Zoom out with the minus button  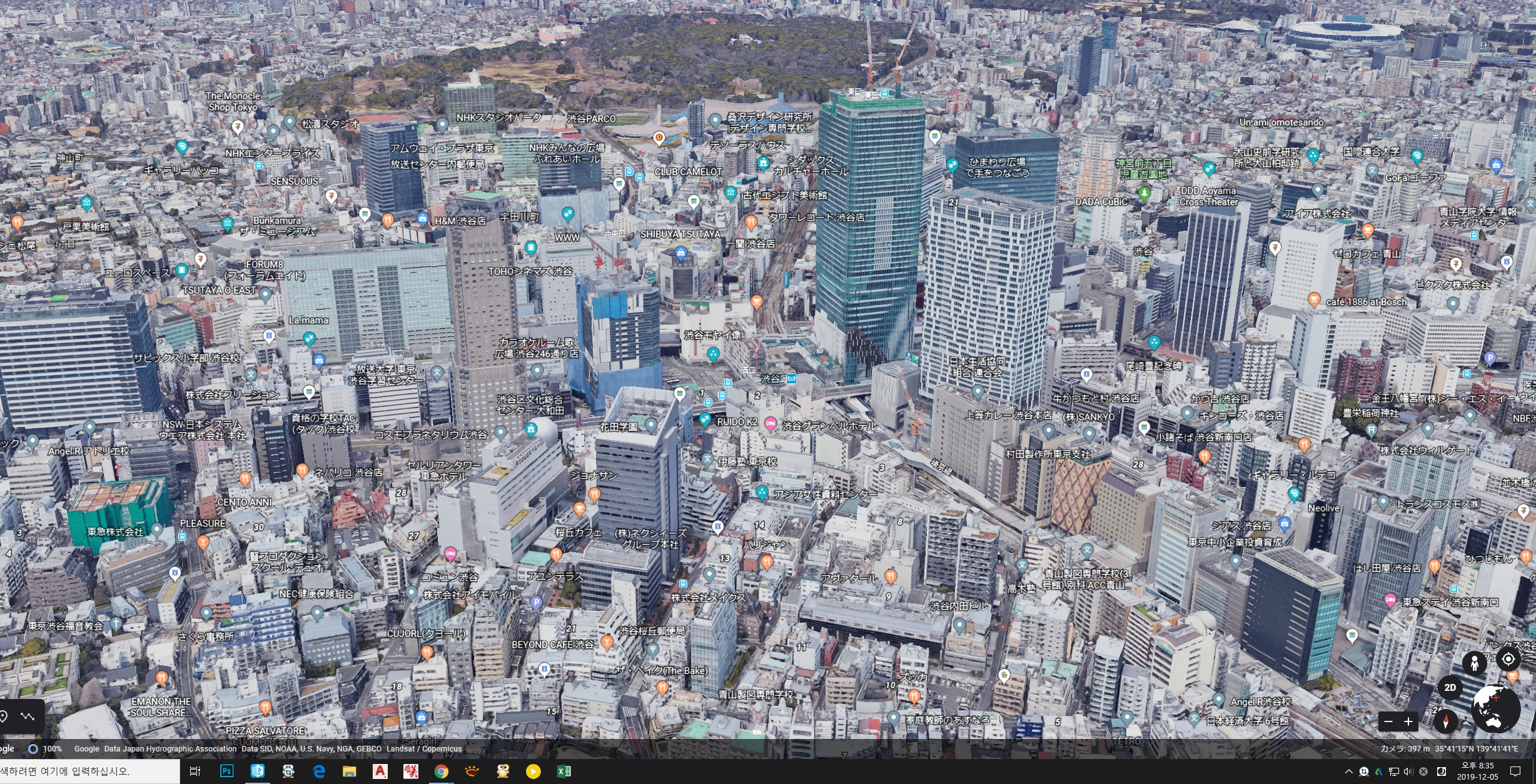[x=1388, y=721]
